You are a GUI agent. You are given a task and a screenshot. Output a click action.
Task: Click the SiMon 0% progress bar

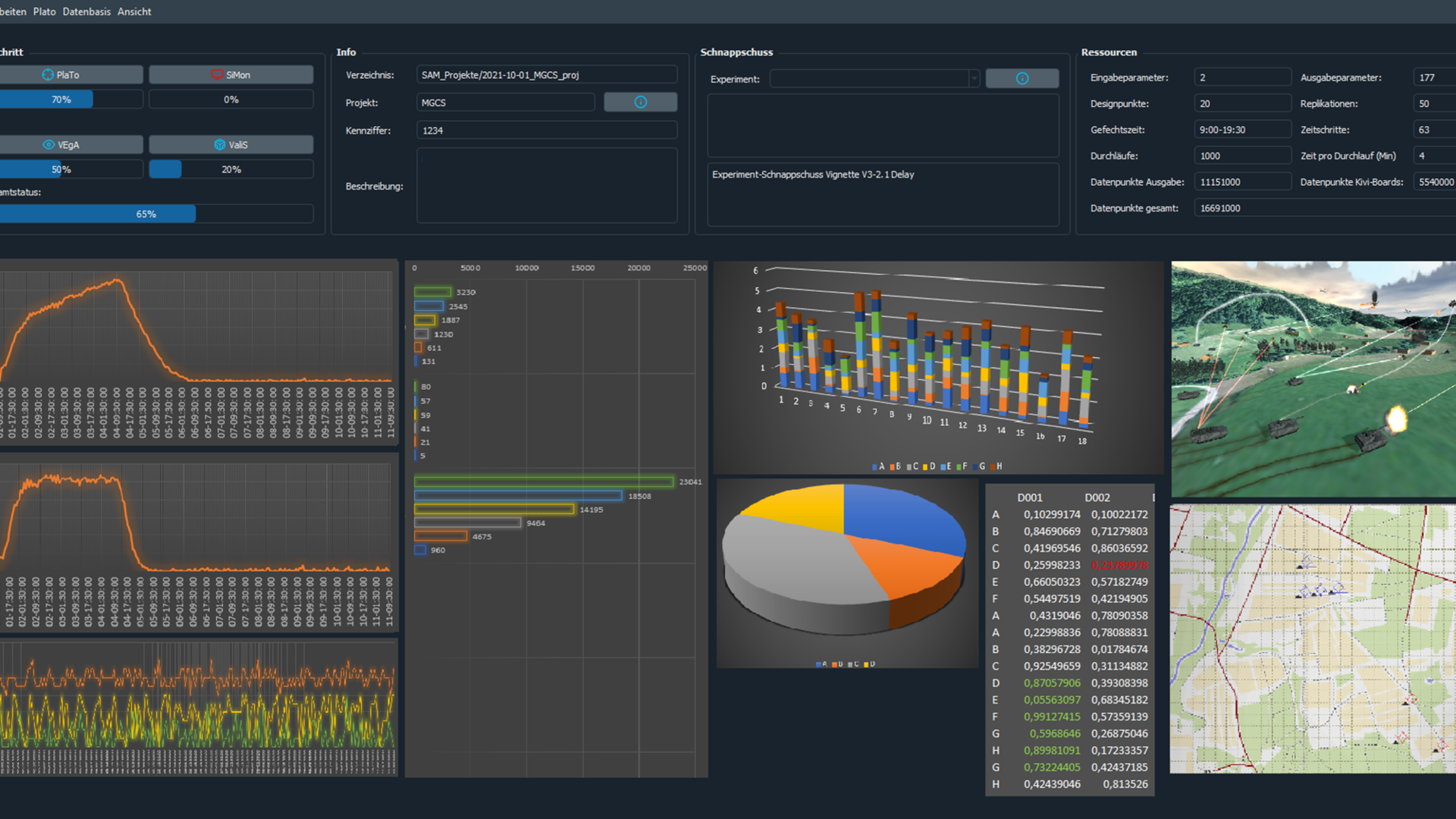point(231,99)
